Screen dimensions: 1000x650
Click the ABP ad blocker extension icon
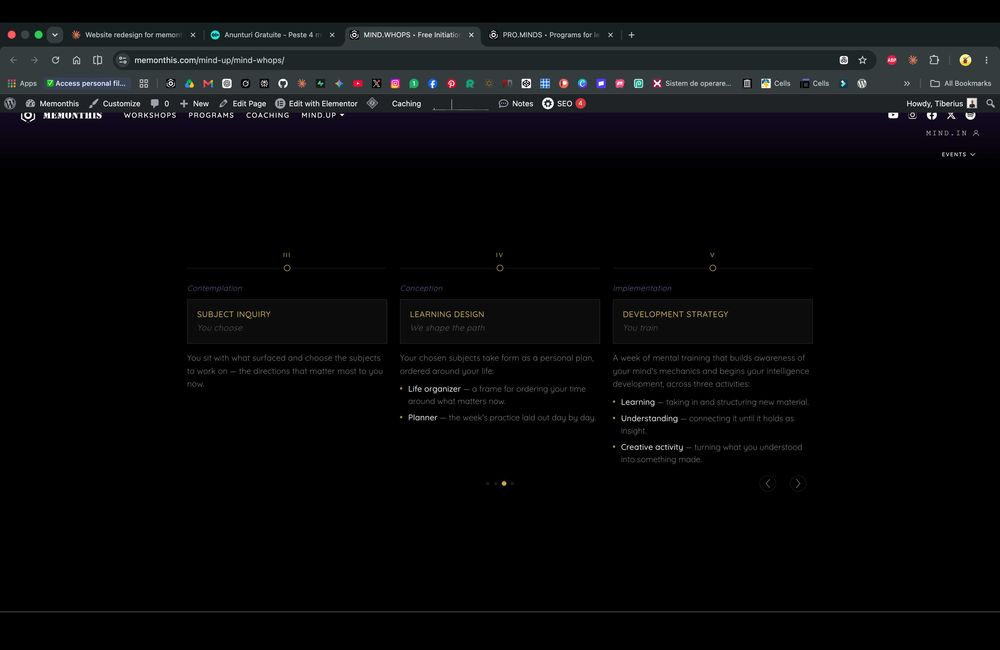[892, 60]
